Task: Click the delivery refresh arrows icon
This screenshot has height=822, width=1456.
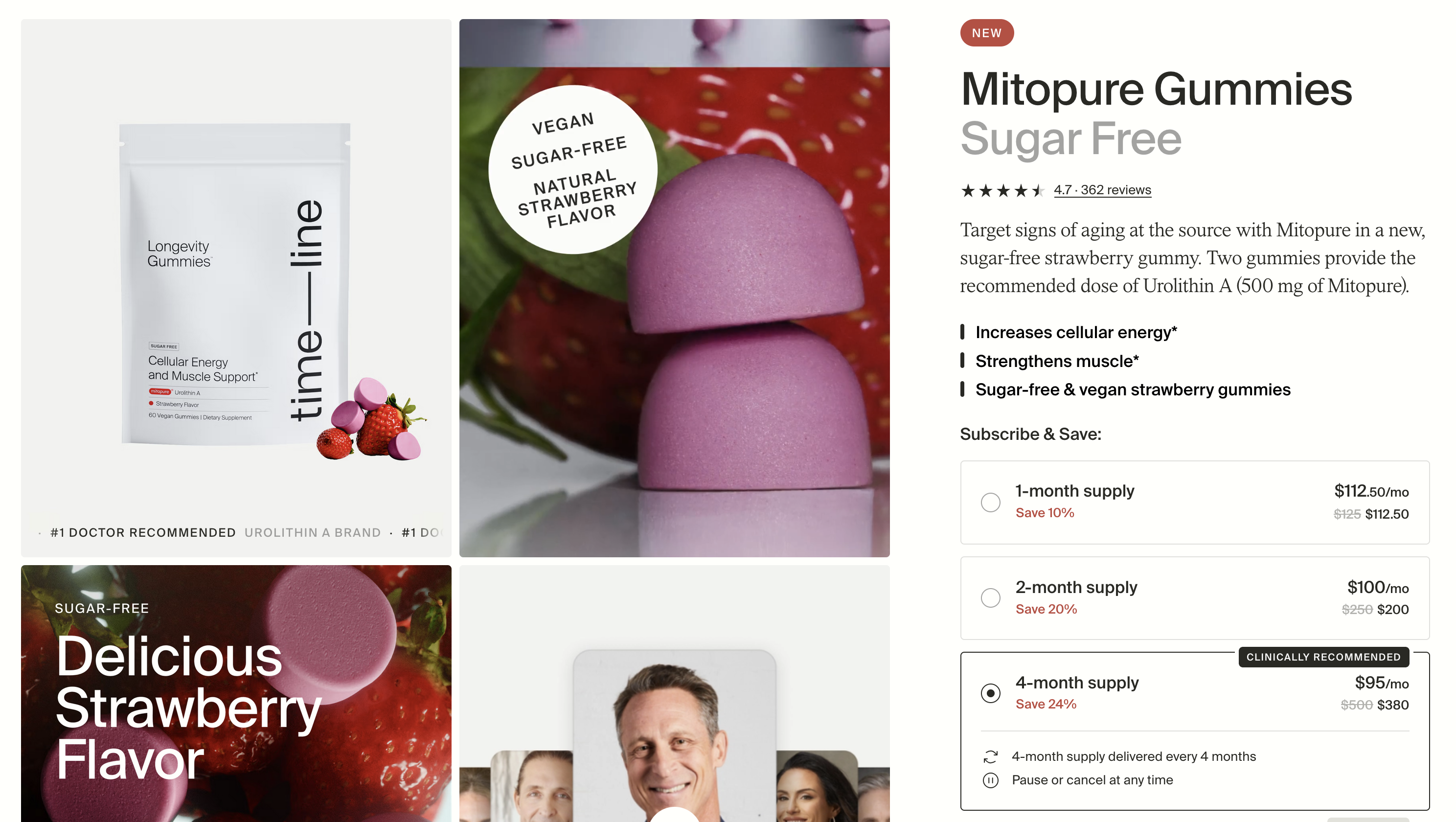Action: click(x=990, y=756)
